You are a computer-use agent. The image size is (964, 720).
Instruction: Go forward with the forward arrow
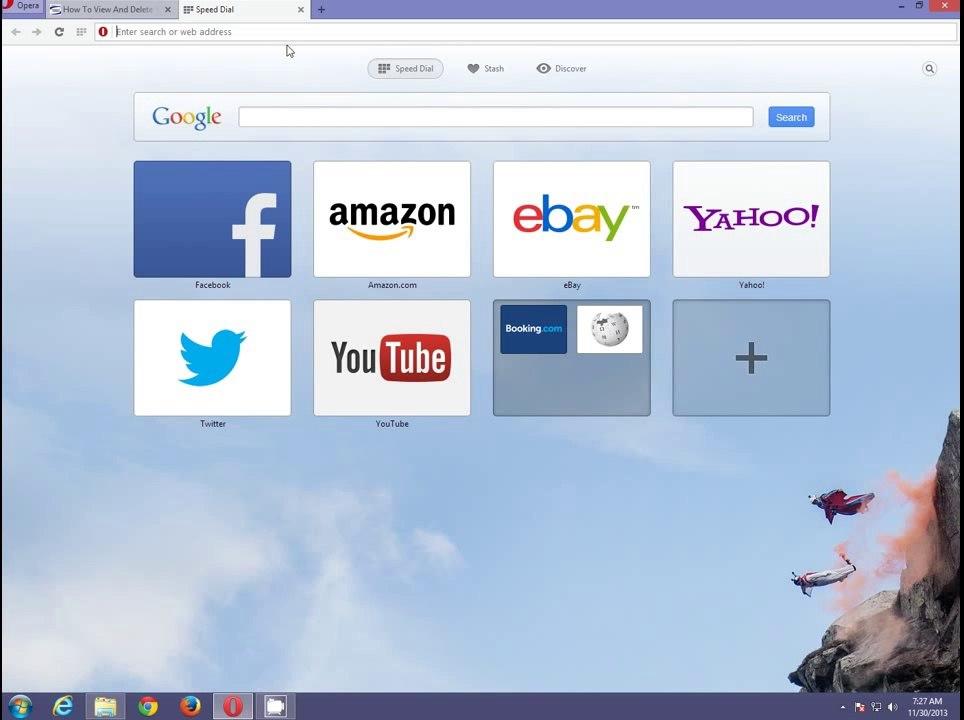click(37, 32)
